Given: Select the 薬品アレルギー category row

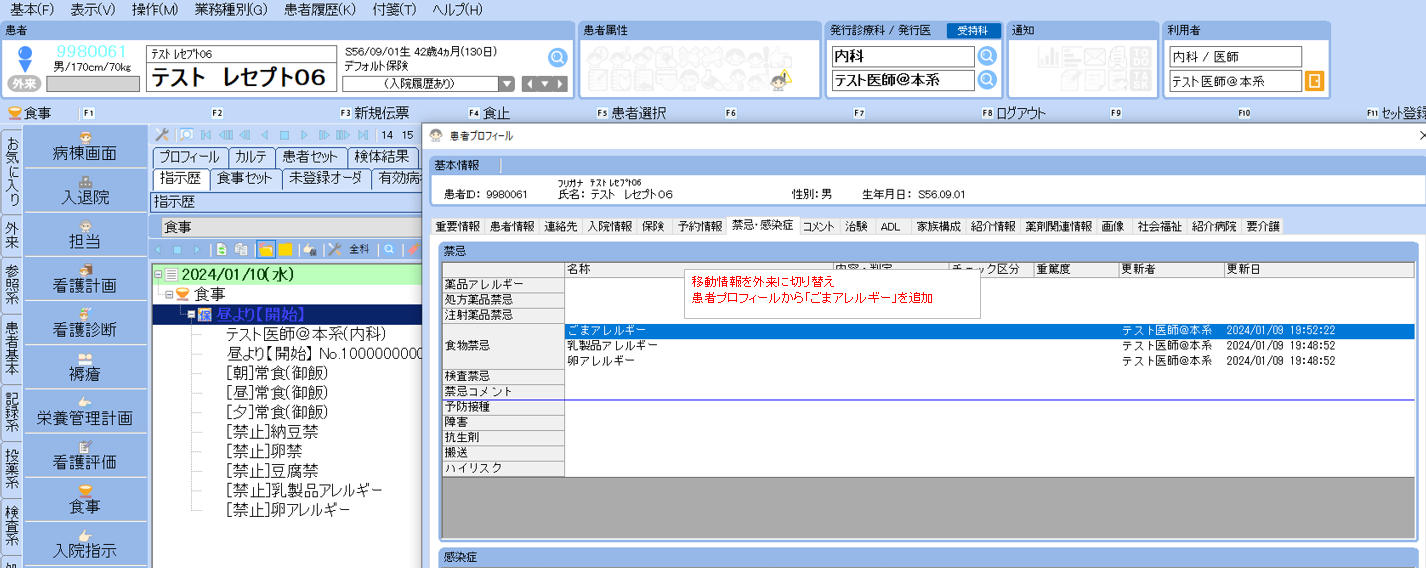Looking at the screenshot, I should [504, 285].
